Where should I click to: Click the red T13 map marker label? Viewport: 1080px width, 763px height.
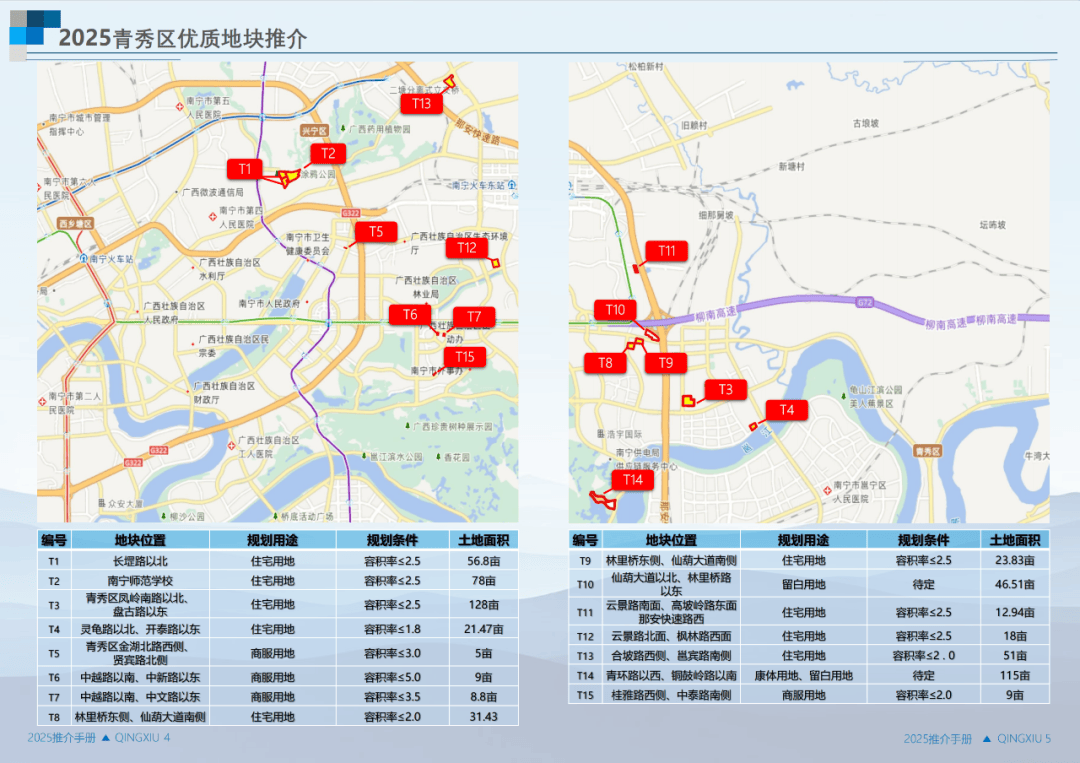[421, 103]
